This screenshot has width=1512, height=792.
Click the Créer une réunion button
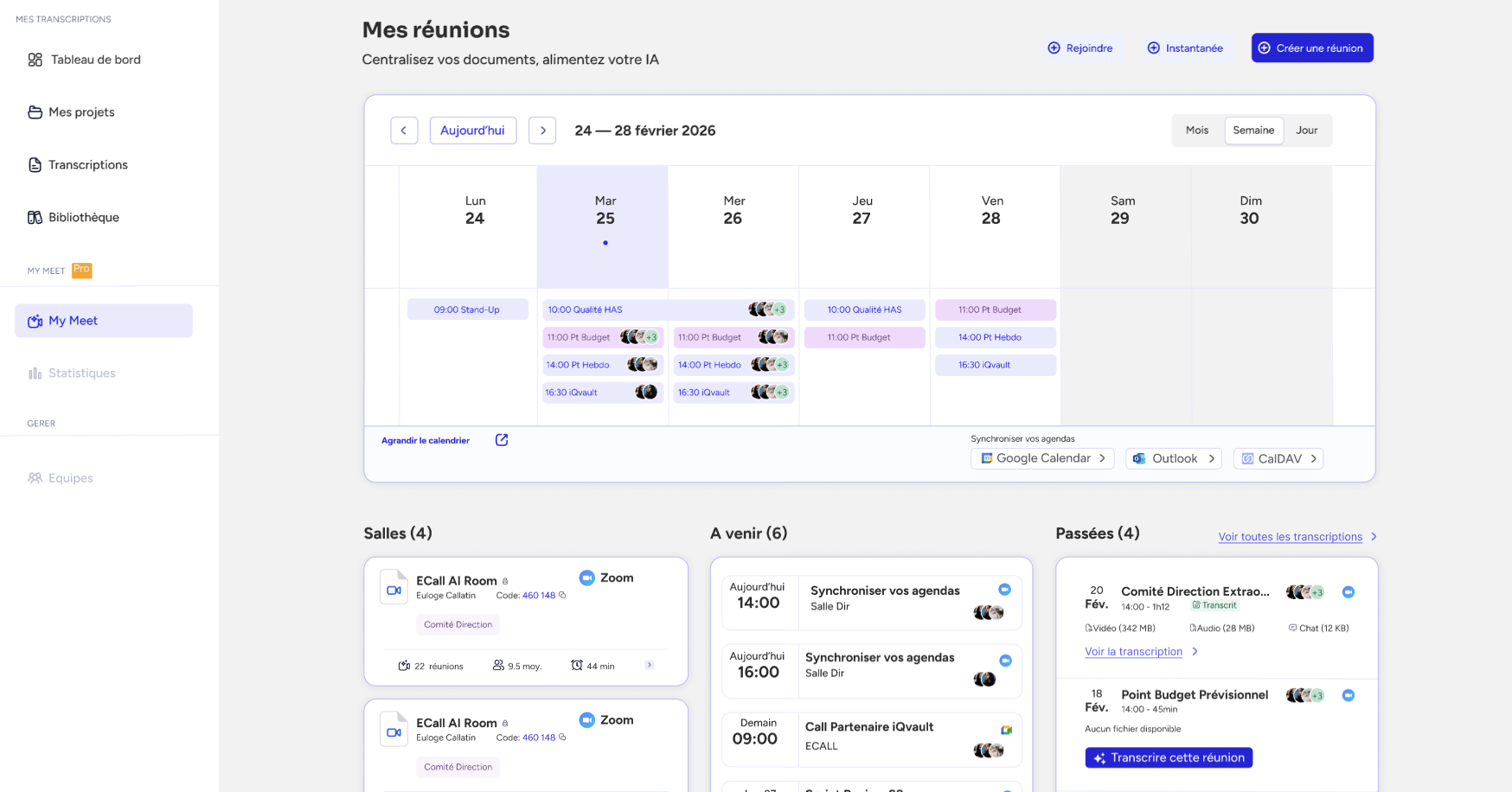point(1312,48)
